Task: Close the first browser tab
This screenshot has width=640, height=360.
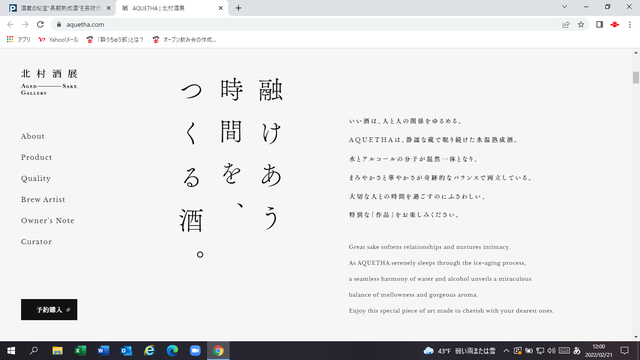Action: tap(109, 8)
